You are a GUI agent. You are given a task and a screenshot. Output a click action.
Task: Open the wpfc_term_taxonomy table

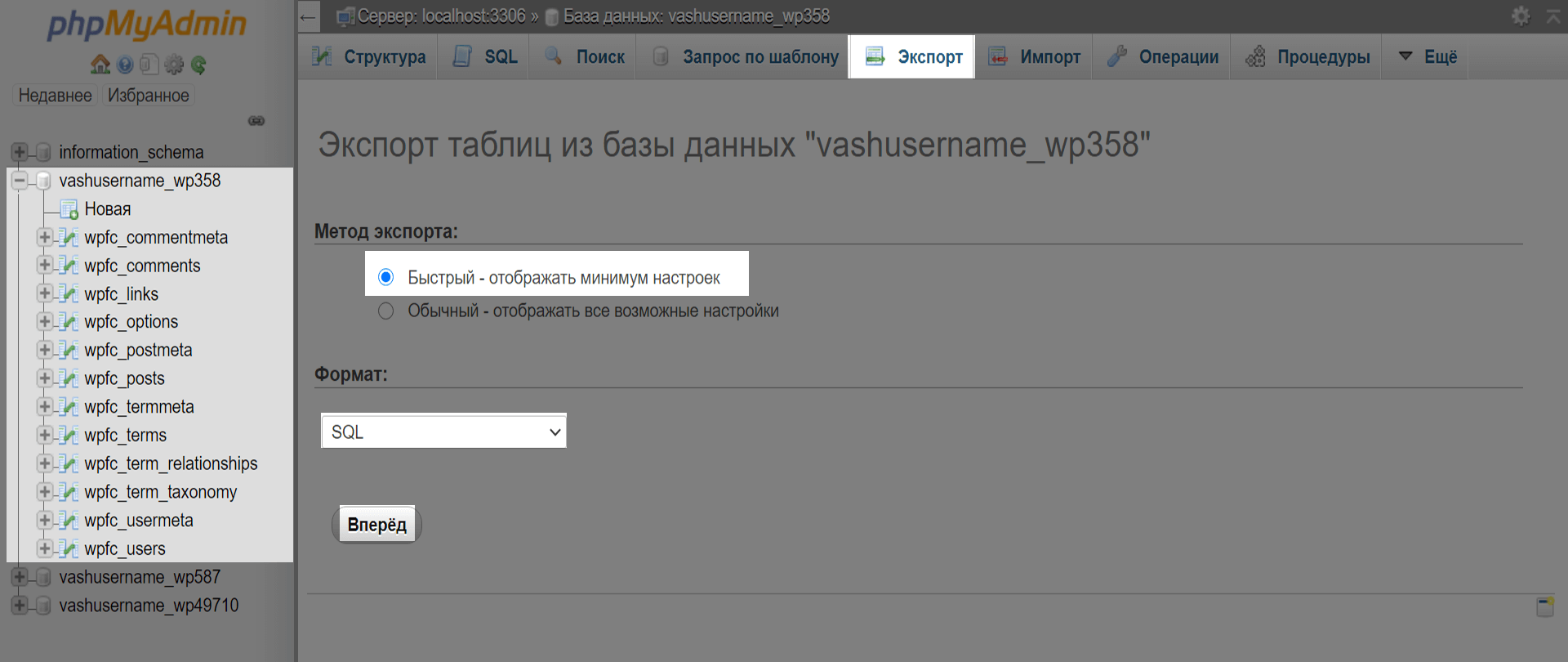pos(161,492)
